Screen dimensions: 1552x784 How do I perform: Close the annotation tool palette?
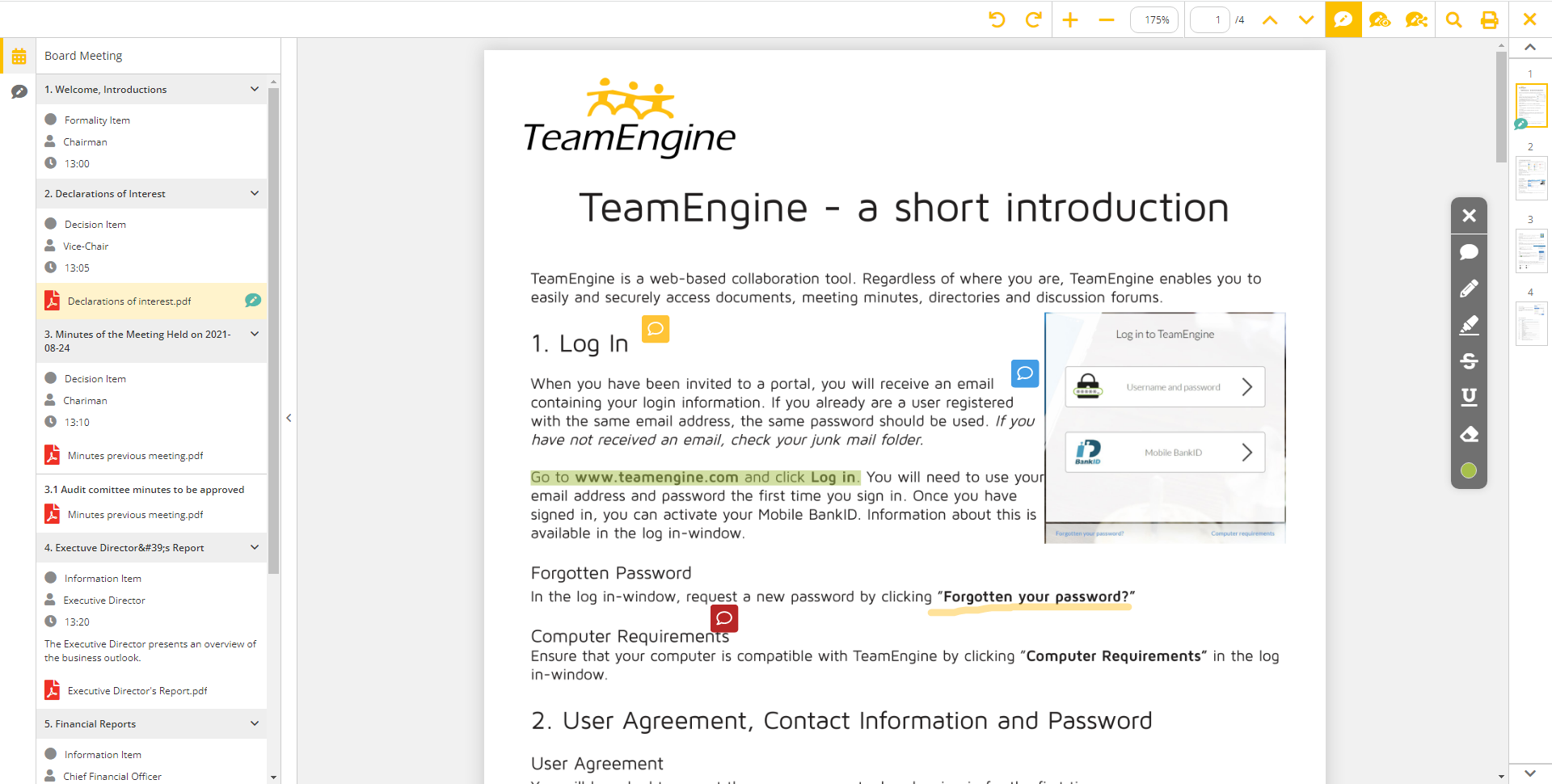coord(1469,216)
